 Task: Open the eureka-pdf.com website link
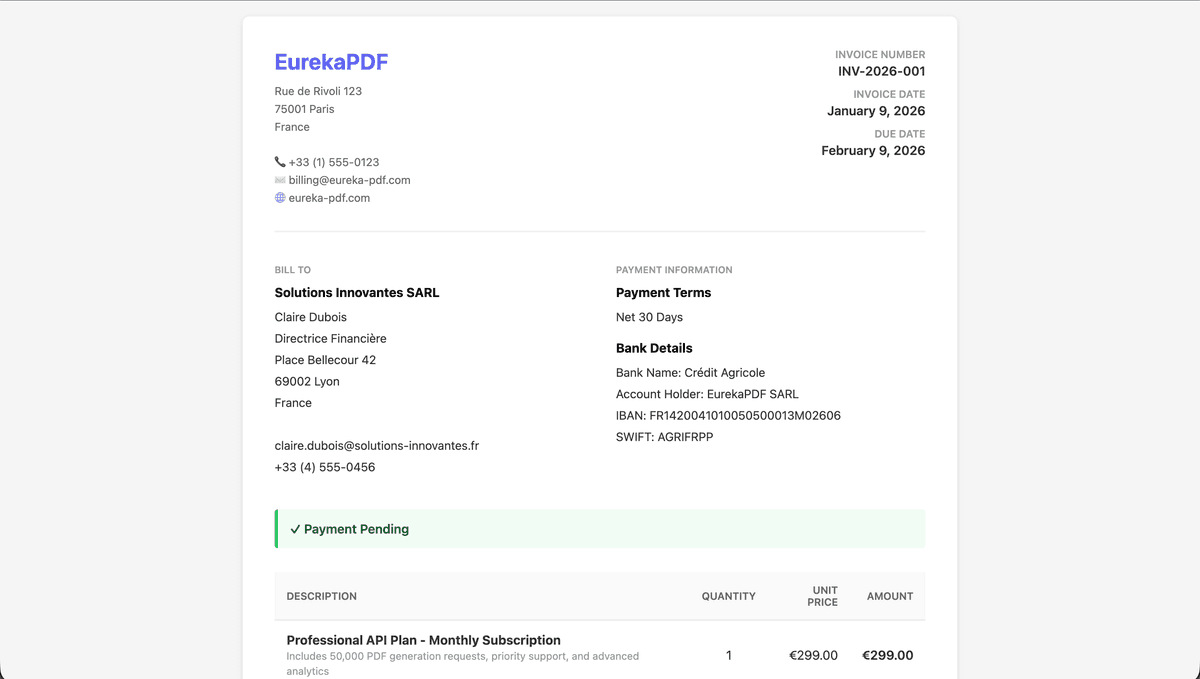coord(329,198)
